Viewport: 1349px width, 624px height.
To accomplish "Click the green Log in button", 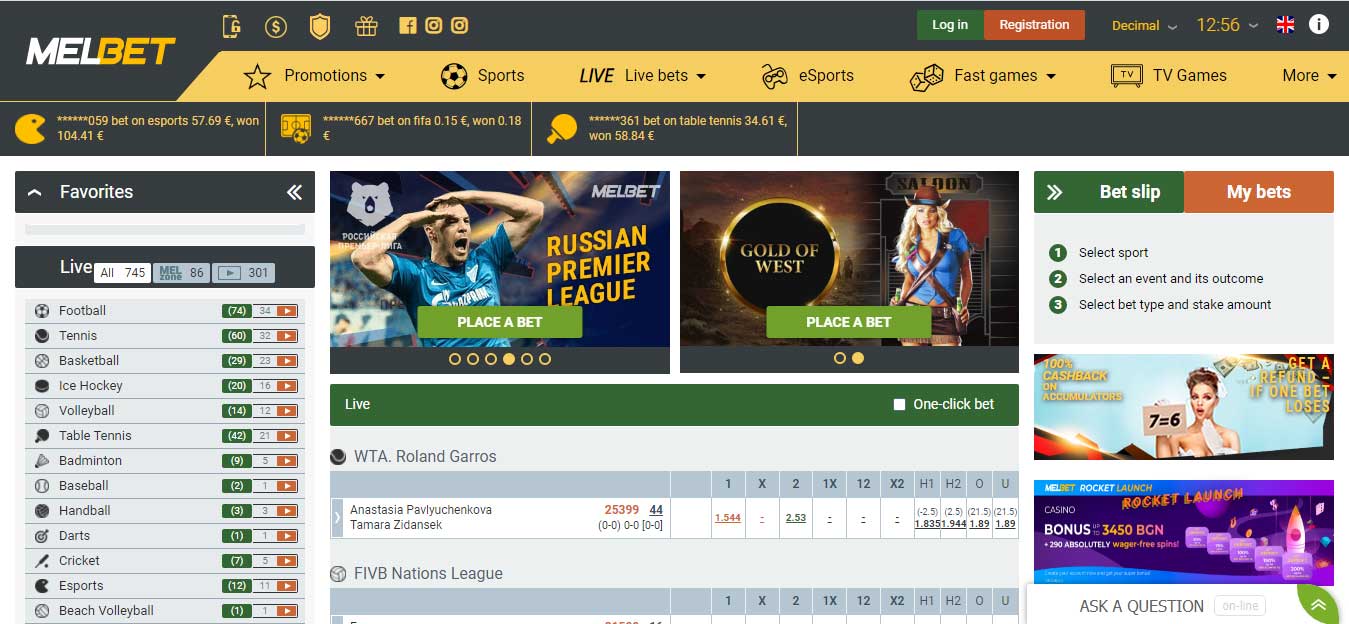I will pyautogui.click(x=950, y=25).
